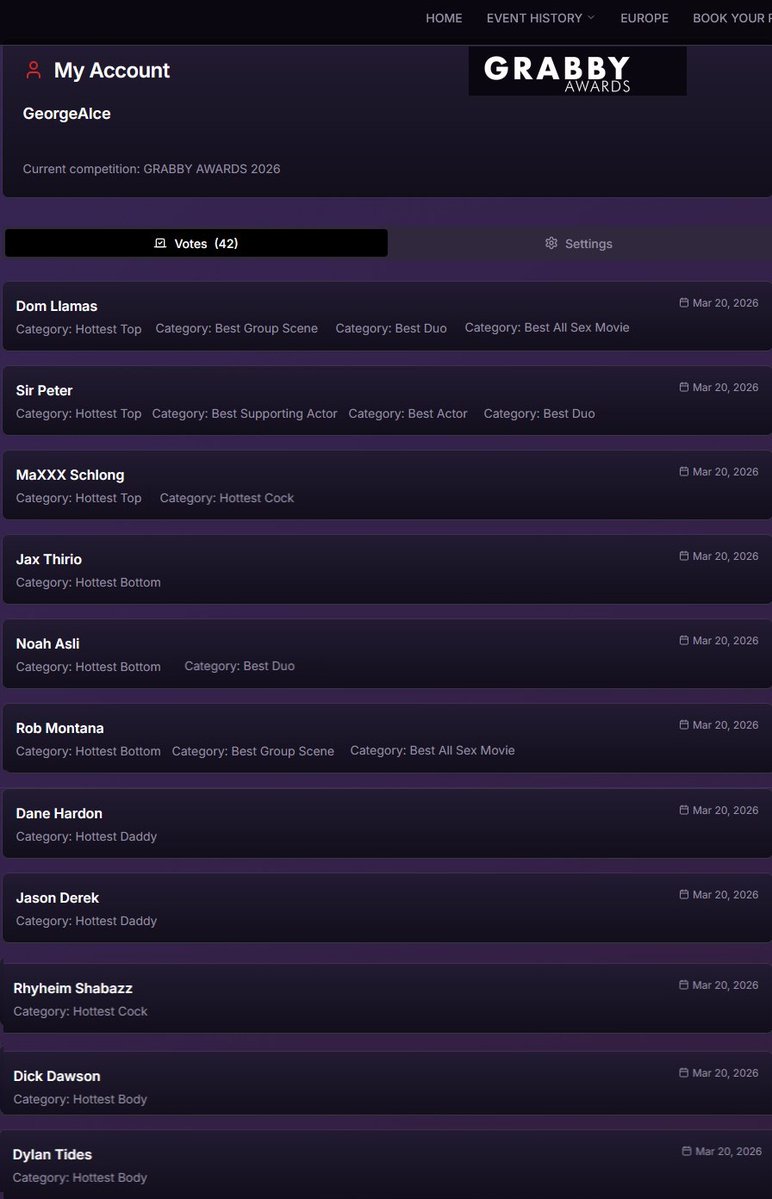Select the Rhyheim Shabazz name

(x=73, y=988)
